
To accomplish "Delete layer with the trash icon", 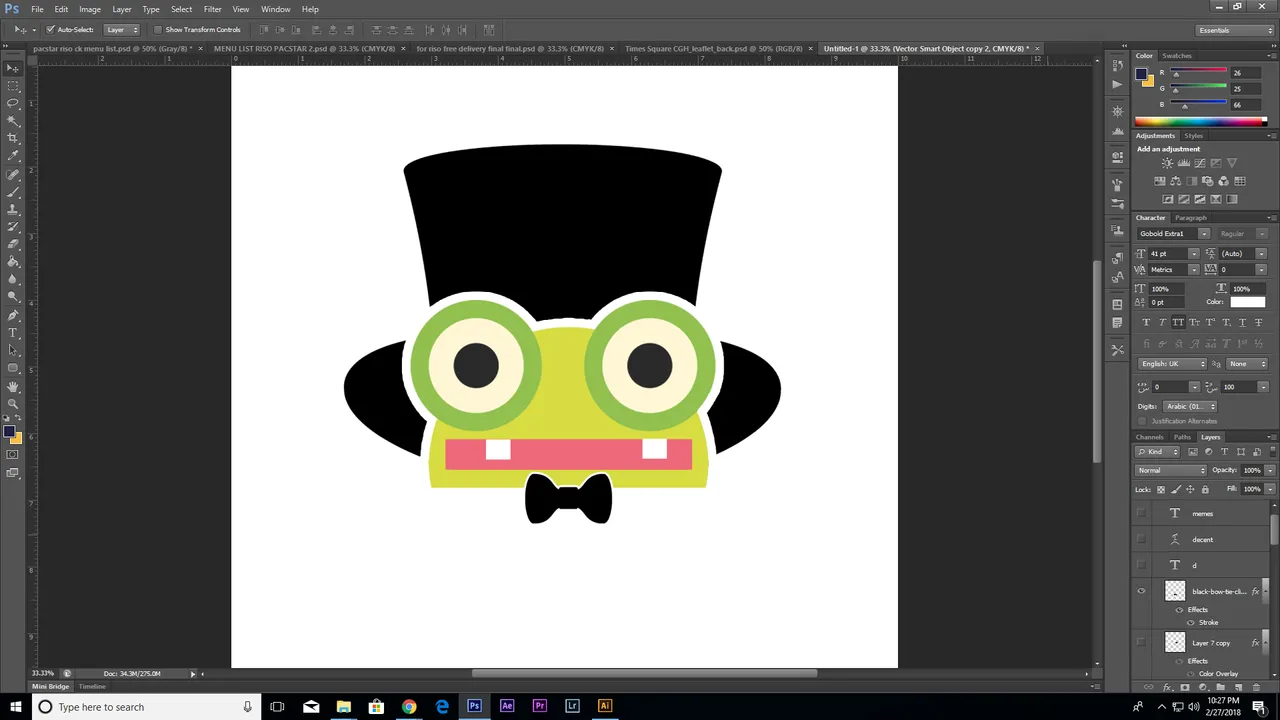I will (x=1257, y=688).
